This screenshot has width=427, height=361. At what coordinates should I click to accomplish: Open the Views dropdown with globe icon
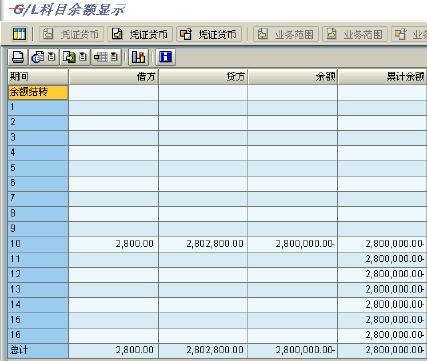tap(44, 57)
